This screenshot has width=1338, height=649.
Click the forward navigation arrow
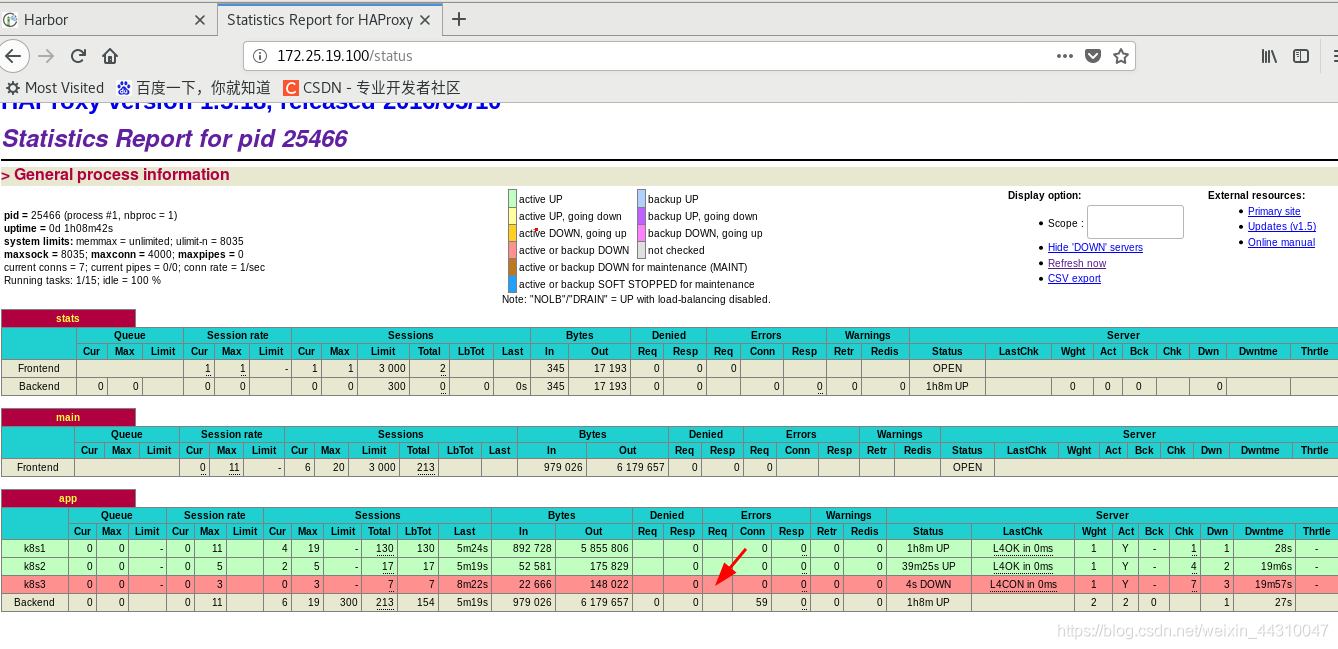[x=46, y=56]
